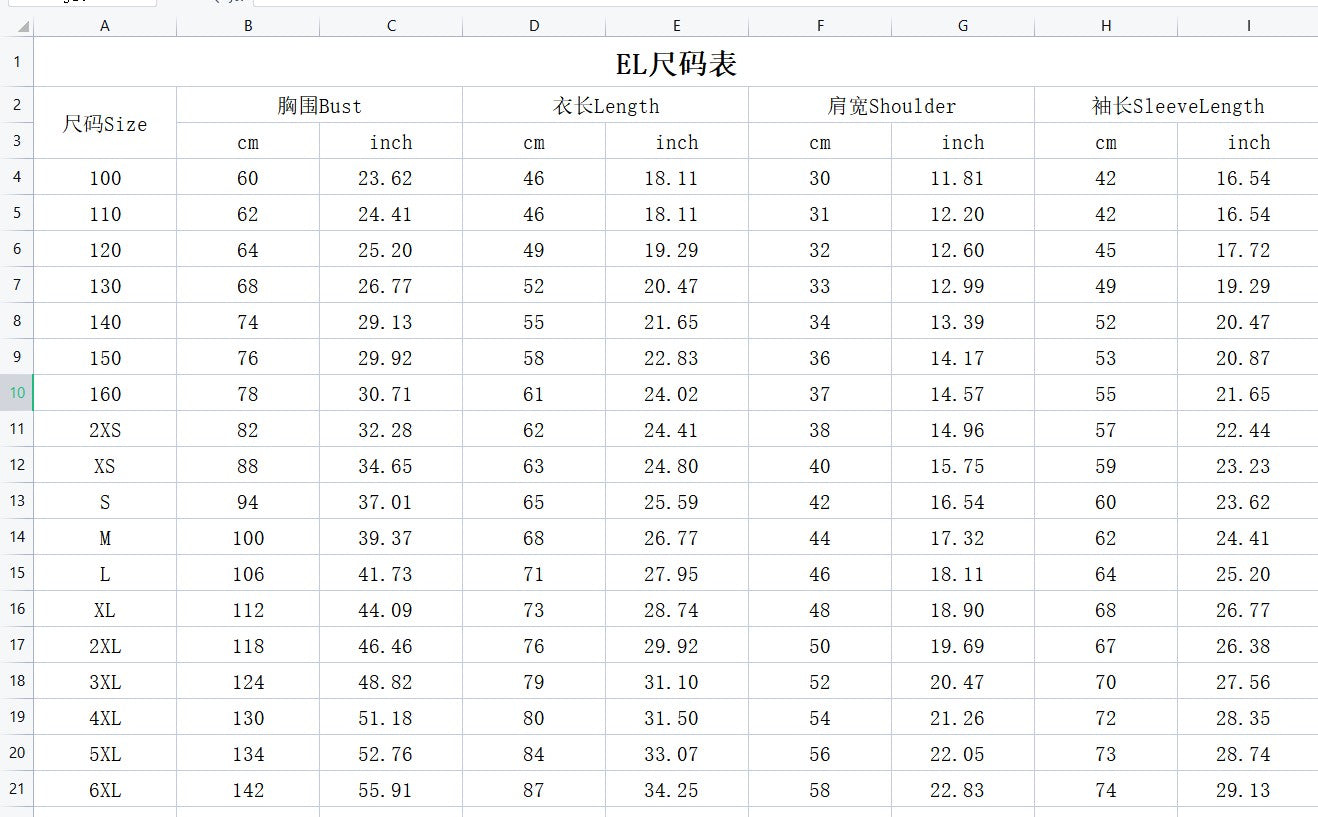Screen dimensions: 1318x817
Task: Click bust cm value 142
Action: coord(248,790)
